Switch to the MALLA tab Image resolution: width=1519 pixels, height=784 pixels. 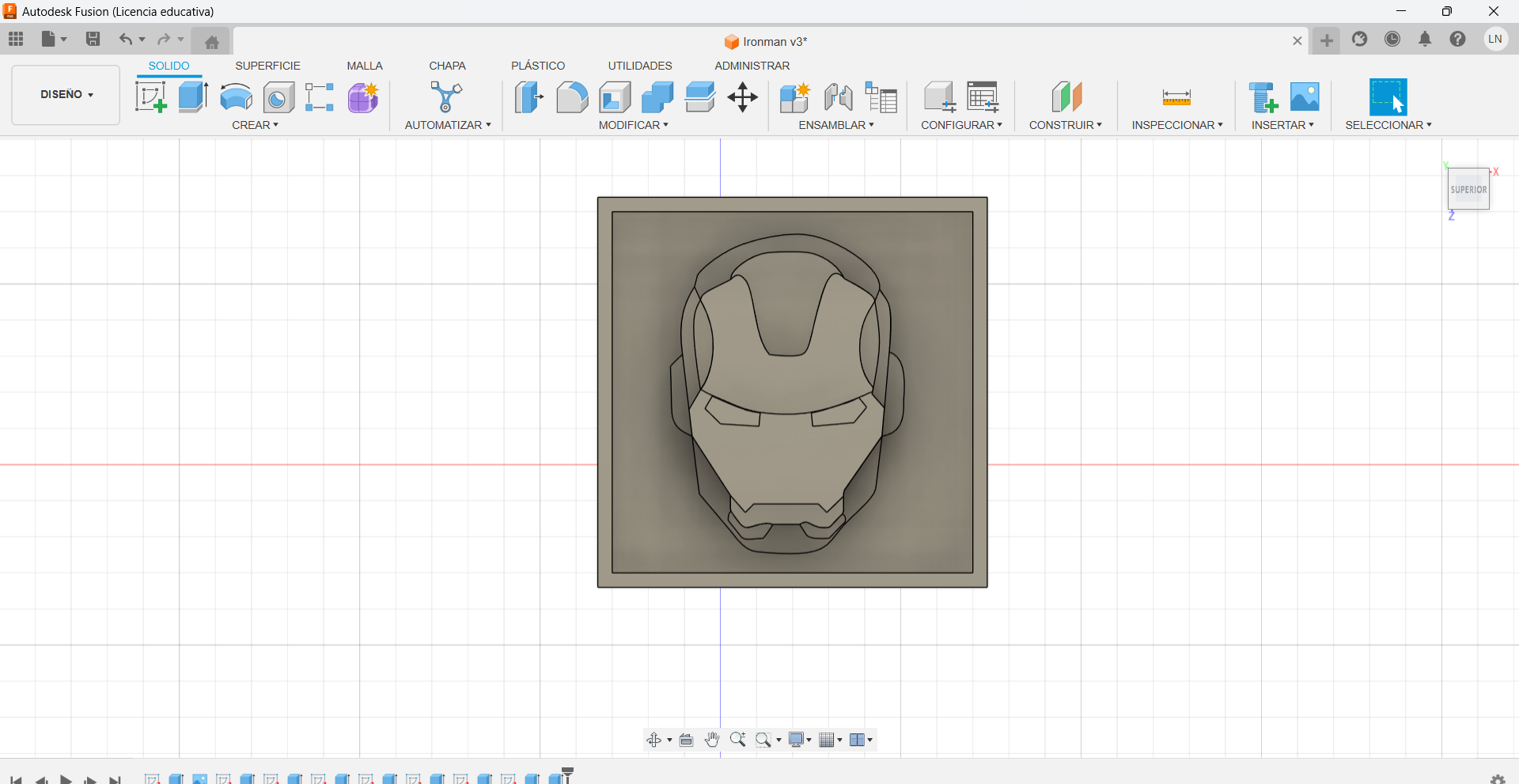[365, 66]
